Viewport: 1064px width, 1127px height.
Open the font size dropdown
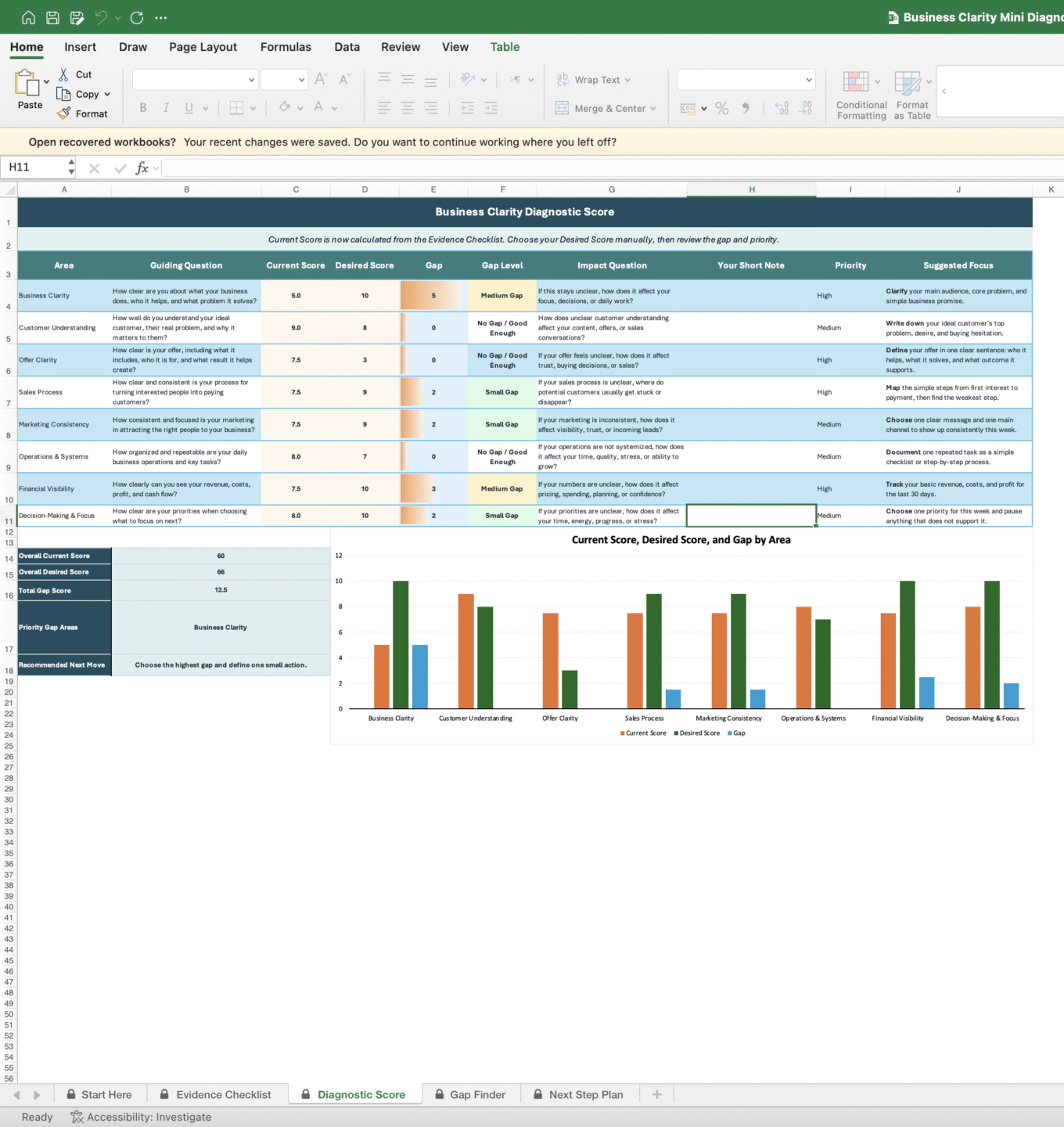click(x=301, y=79)
